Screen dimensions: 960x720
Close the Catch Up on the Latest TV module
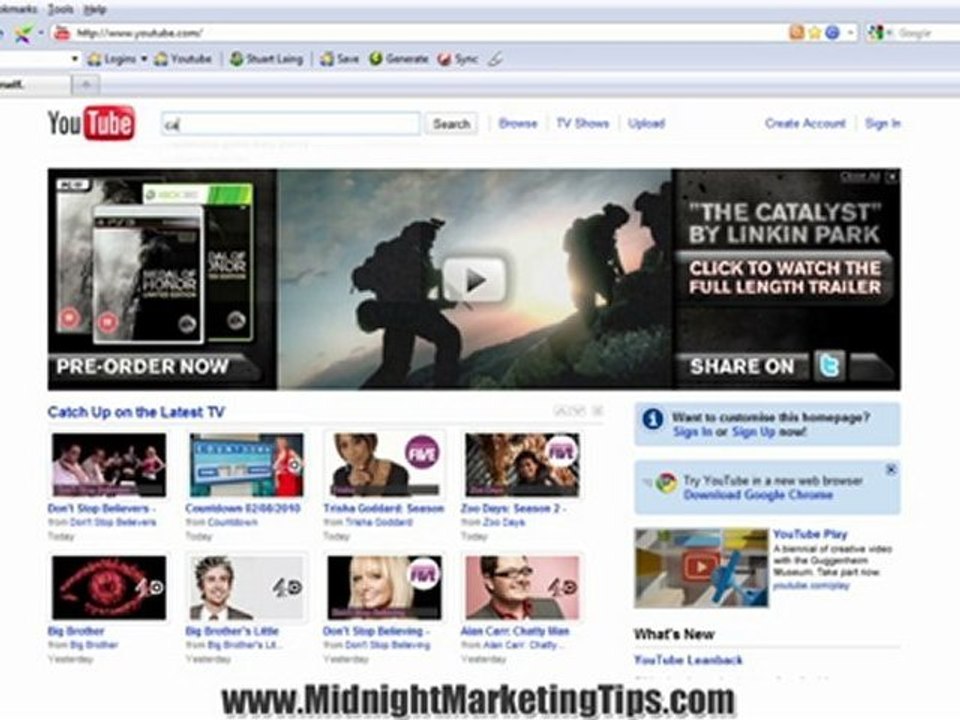pos(598,411)
